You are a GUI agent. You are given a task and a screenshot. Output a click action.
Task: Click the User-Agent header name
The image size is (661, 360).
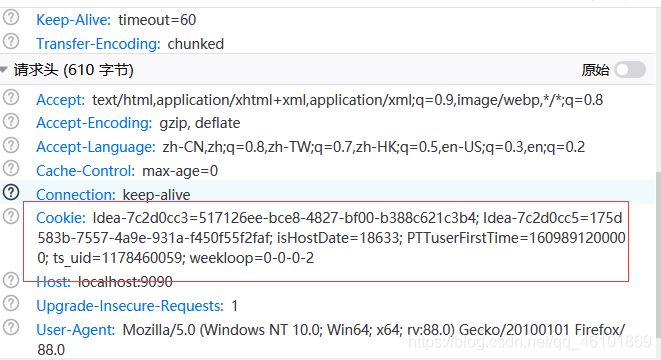click(x=75, y=330)
